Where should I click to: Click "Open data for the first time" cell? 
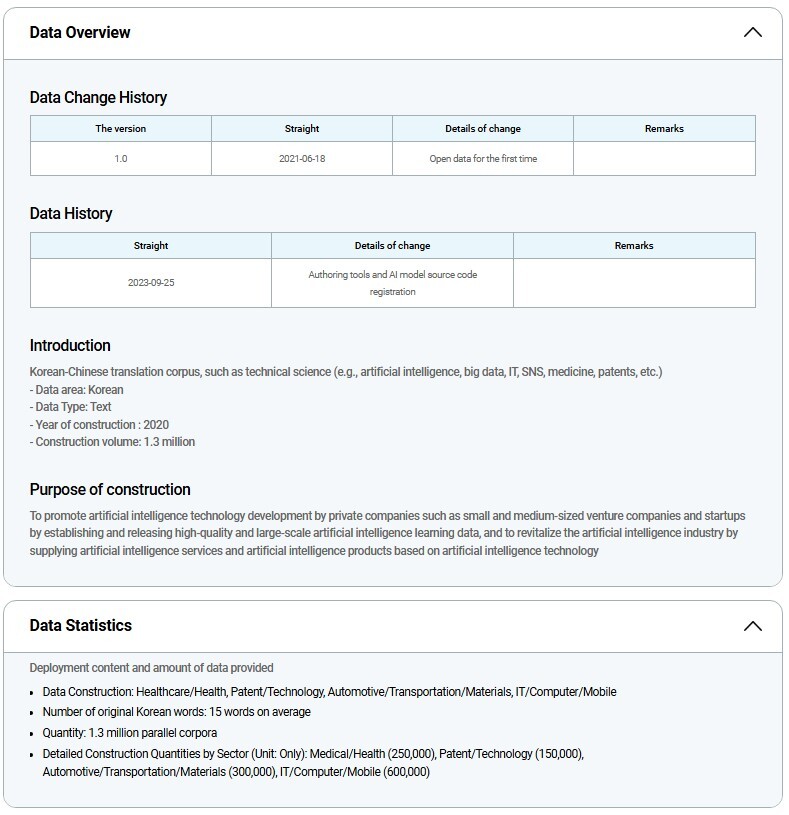click(483, 159)
